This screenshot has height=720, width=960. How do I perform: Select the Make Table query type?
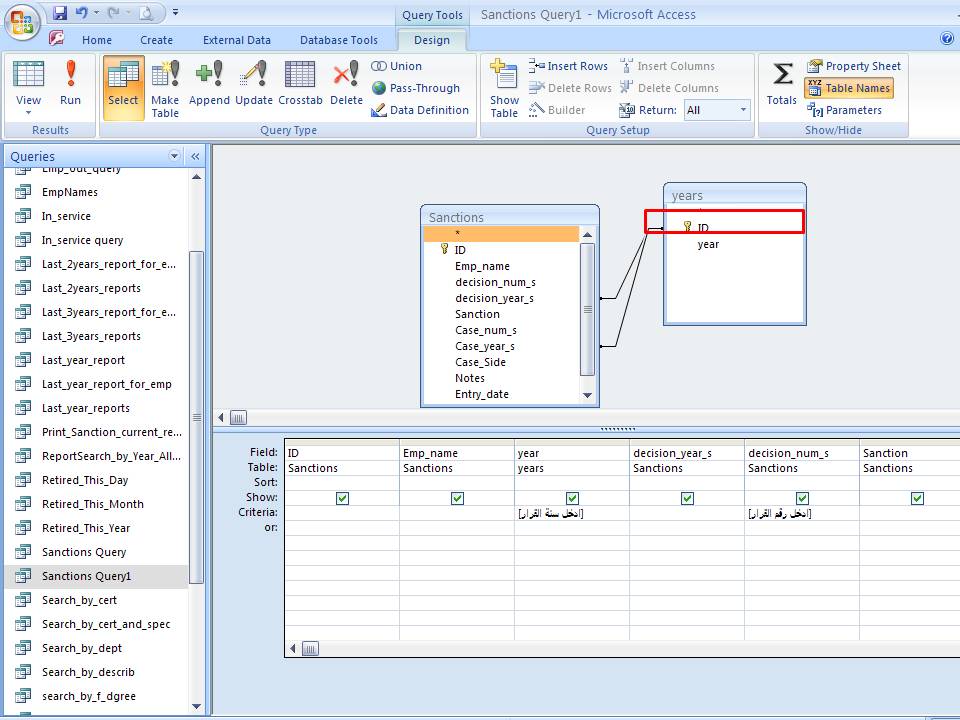coord(165,88)
